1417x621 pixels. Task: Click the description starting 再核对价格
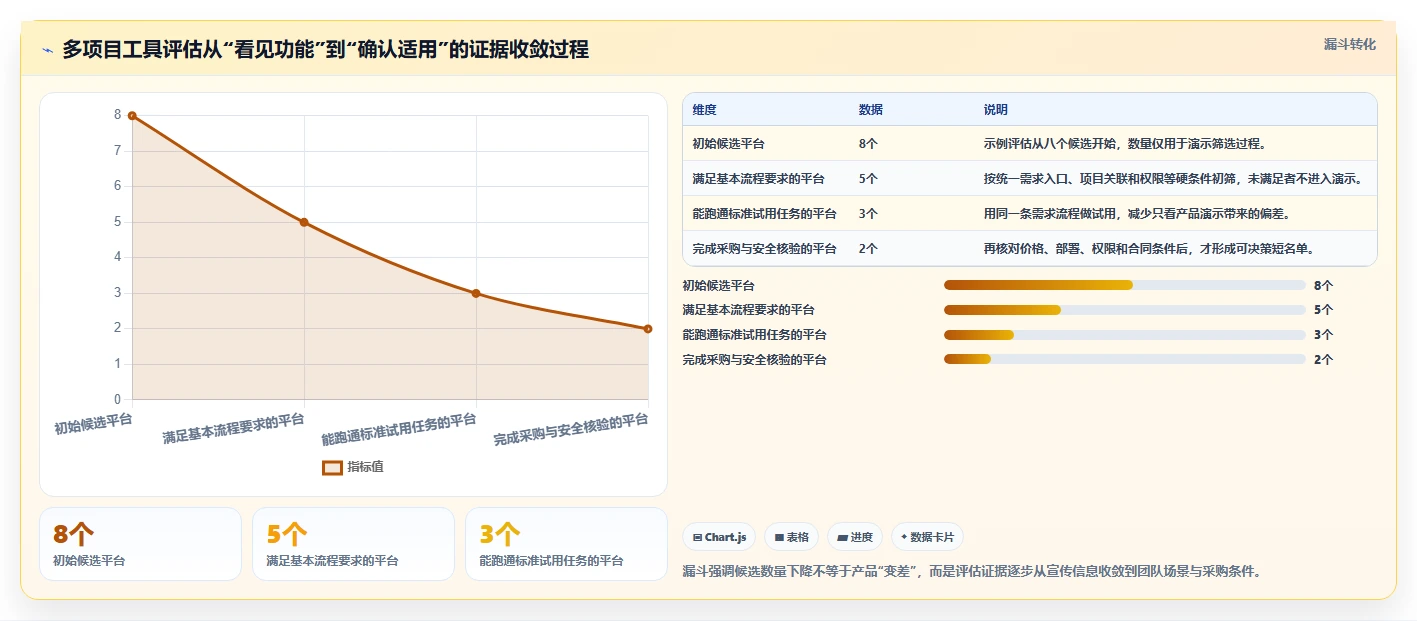point(1149,249)
